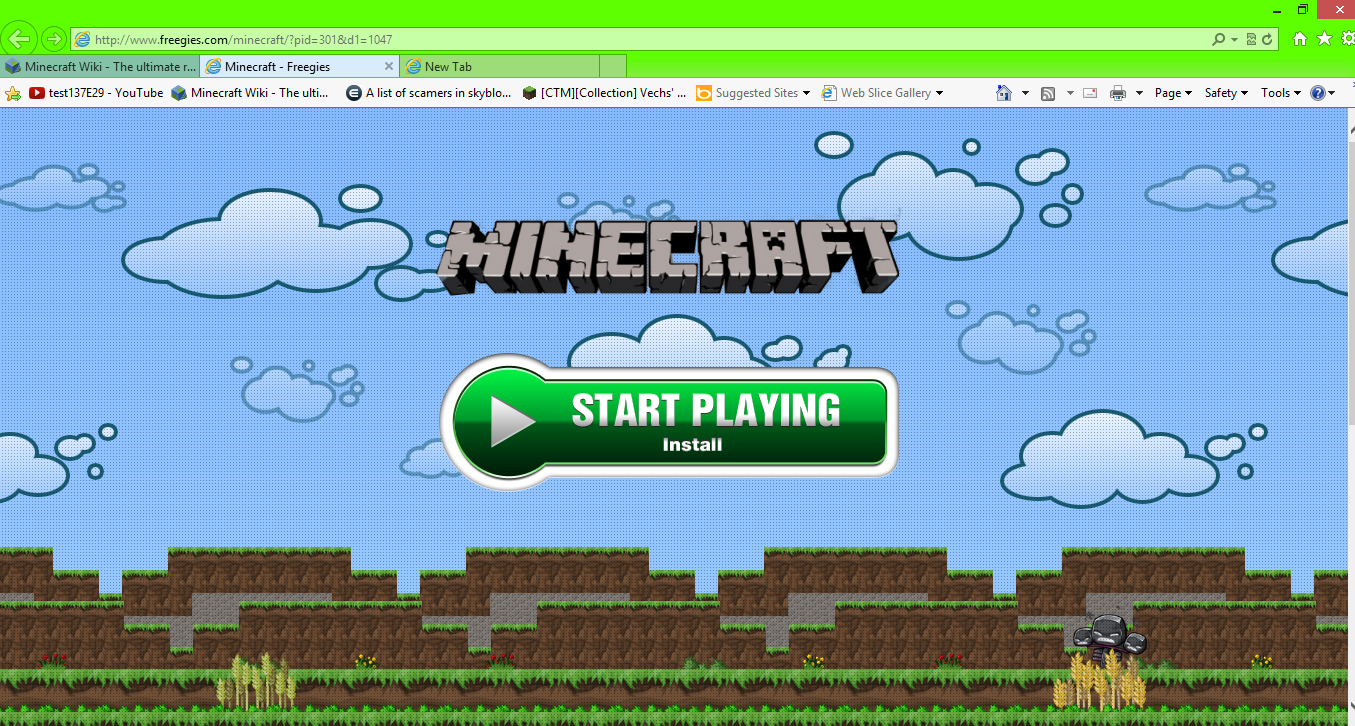Expand the address bar autocomplete dropdown arrow

[1235, 40]
